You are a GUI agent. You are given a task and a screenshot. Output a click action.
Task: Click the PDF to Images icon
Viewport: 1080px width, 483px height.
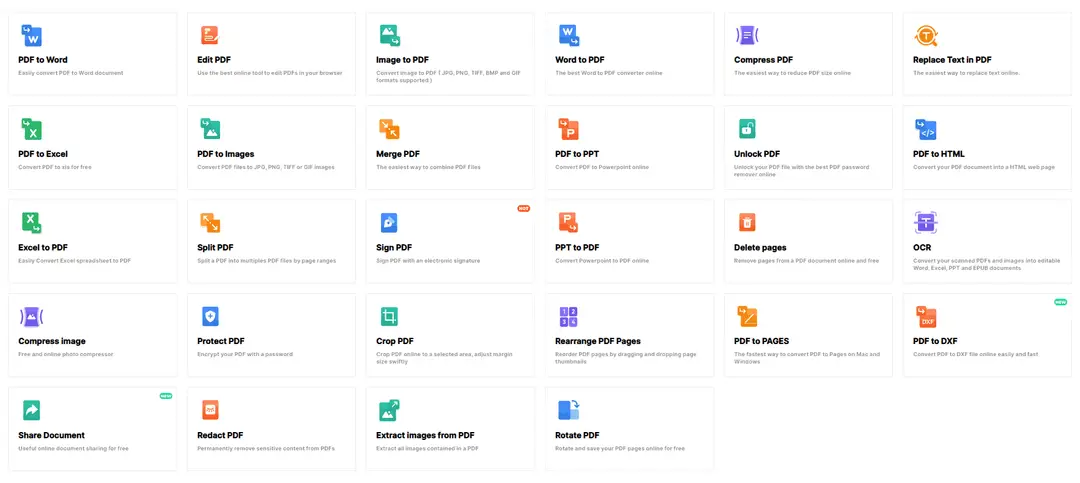[211, 129]
